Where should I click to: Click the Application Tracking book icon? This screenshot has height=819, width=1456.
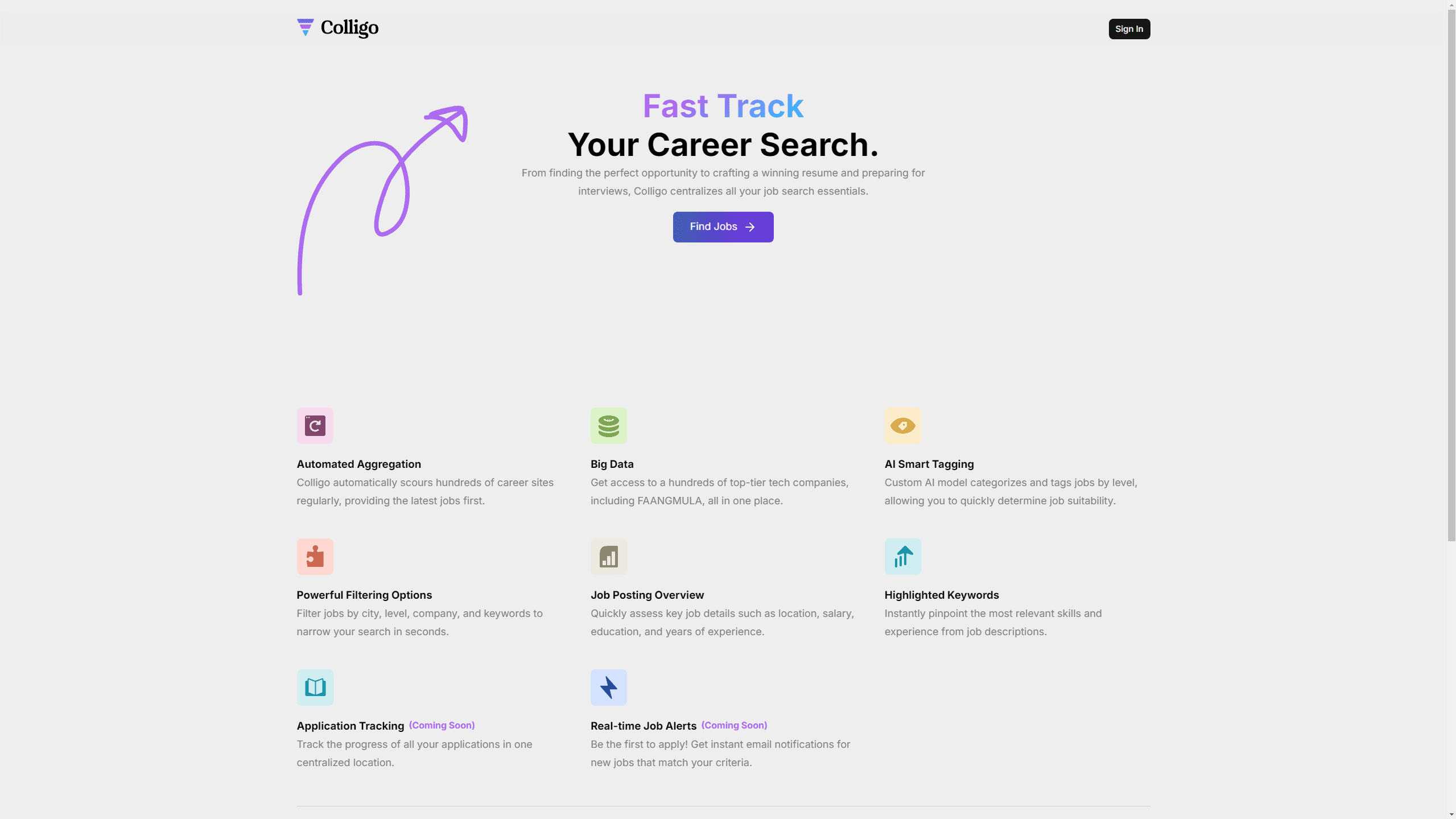315,688
